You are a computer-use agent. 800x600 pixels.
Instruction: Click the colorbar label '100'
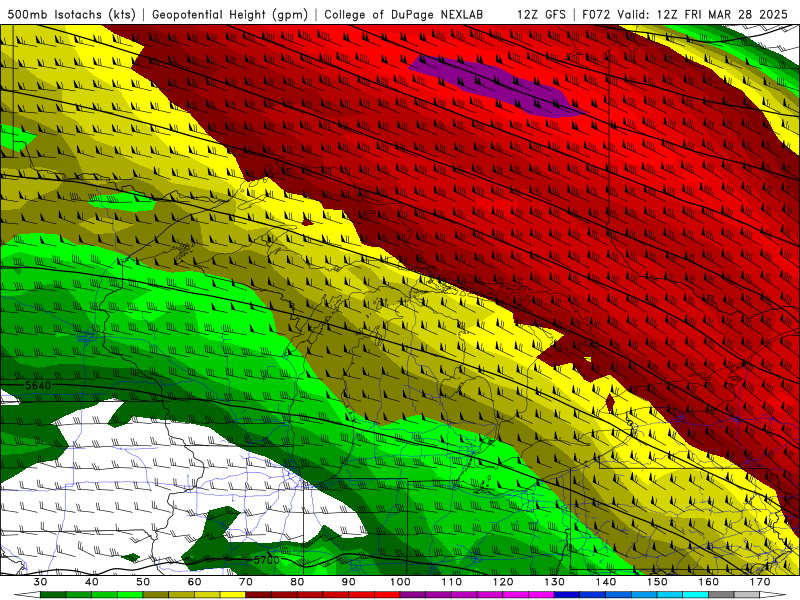(x=400, y=582)
